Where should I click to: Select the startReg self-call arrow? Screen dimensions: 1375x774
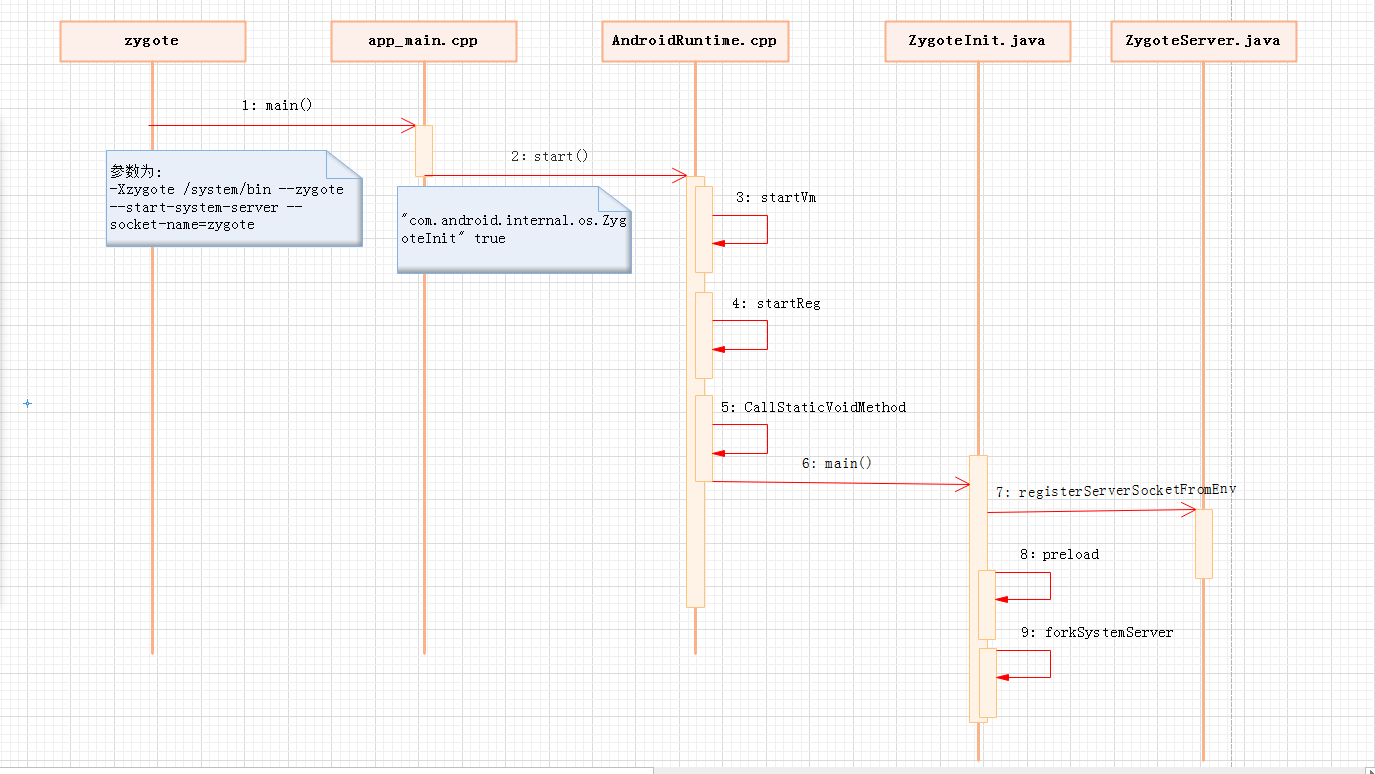[x=740, y=335]
